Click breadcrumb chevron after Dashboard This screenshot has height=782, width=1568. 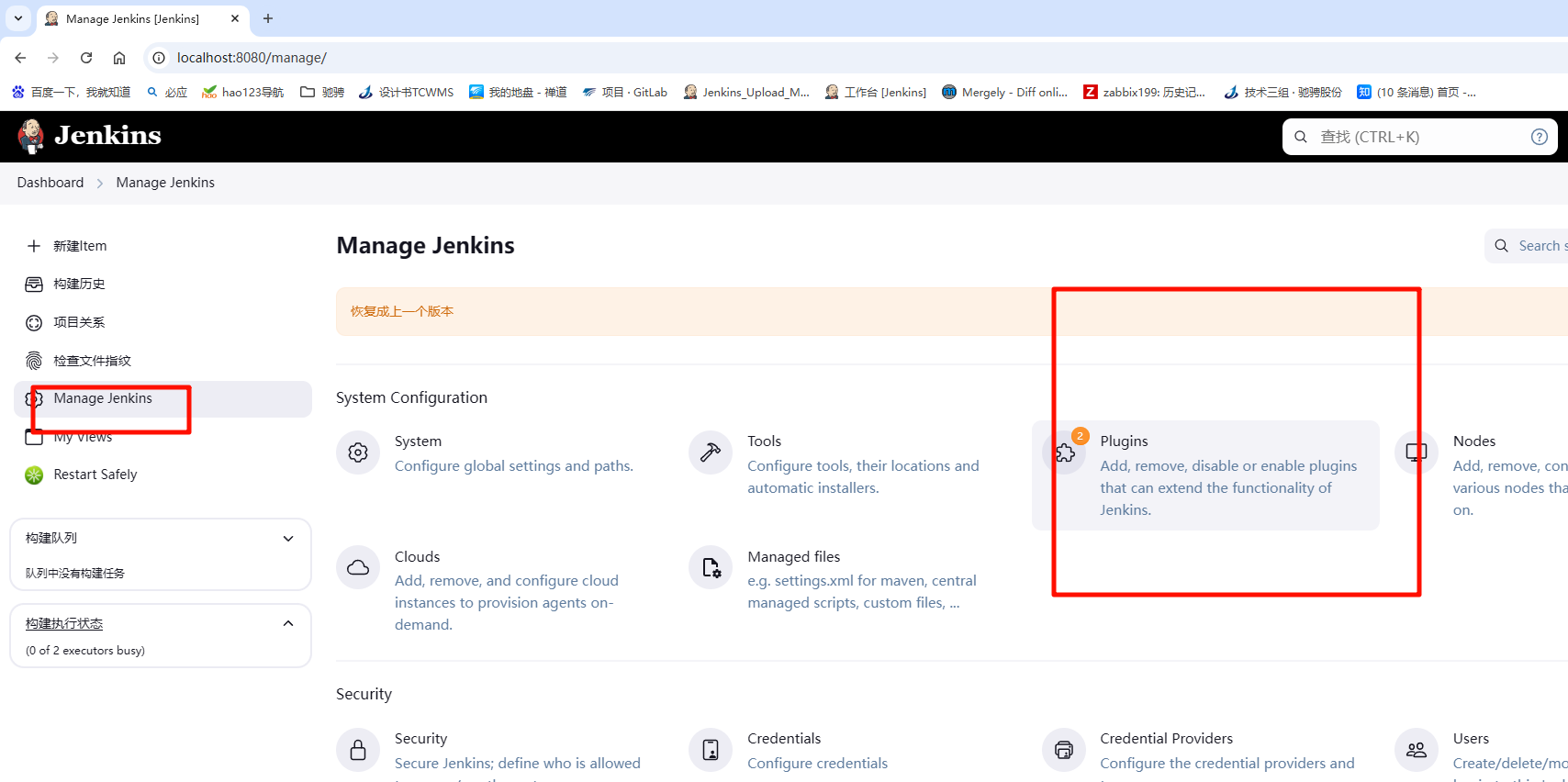[100, 184]
